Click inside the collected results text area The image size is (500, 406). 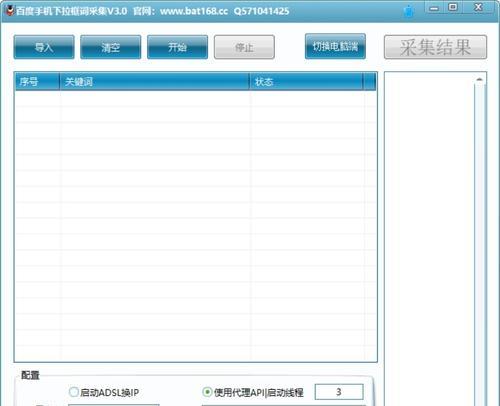pos(429,239)
